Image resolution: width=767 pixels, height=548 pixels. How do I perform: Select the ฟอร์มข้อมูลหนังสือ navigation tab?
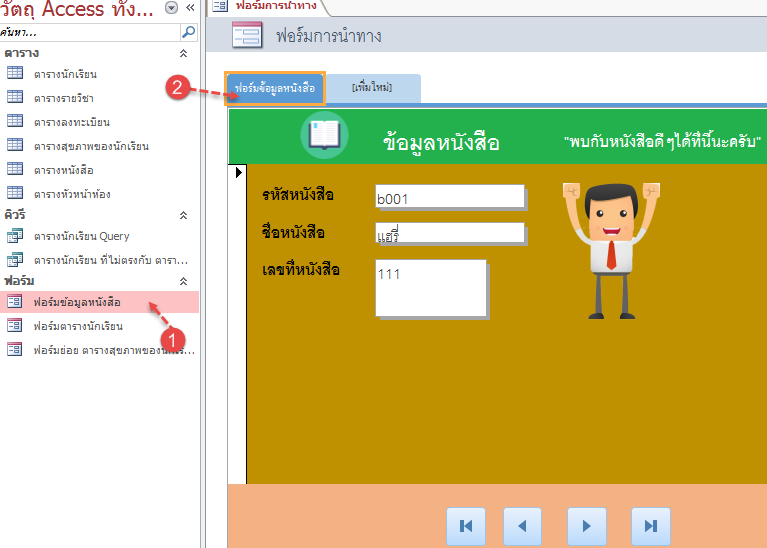274,88
